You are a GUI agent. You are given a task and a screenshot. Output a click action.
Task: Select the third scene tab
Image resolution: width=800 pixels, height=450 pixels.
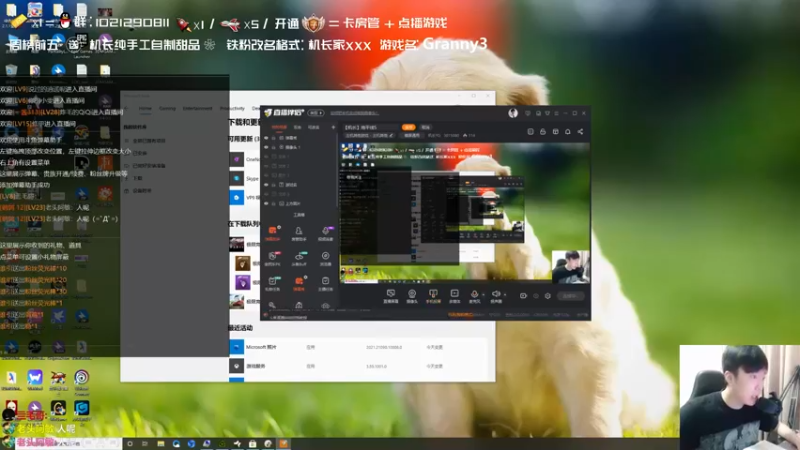[x=314, y=127]
